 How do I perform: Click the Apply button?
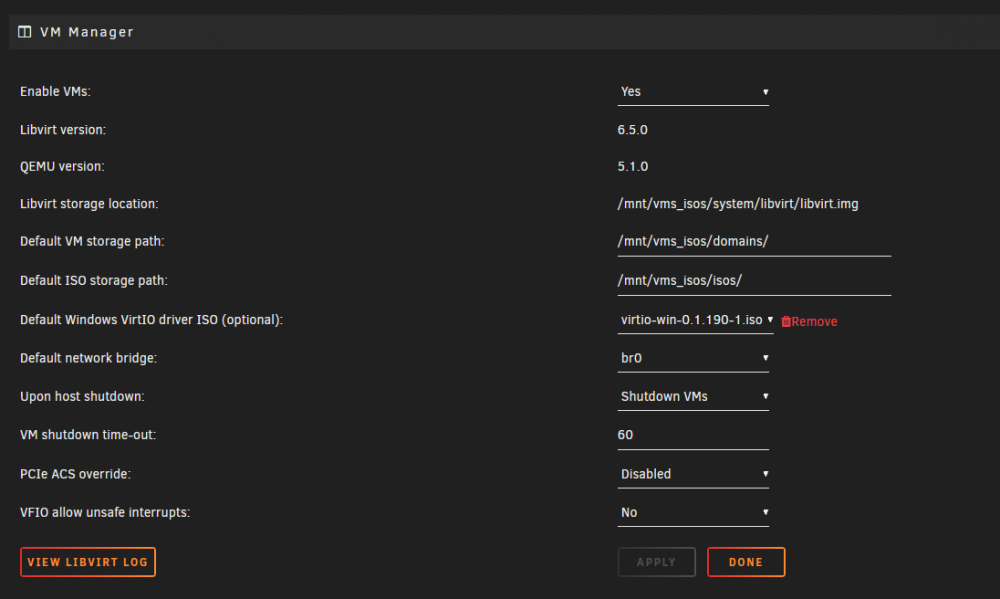tap(656, 562)
